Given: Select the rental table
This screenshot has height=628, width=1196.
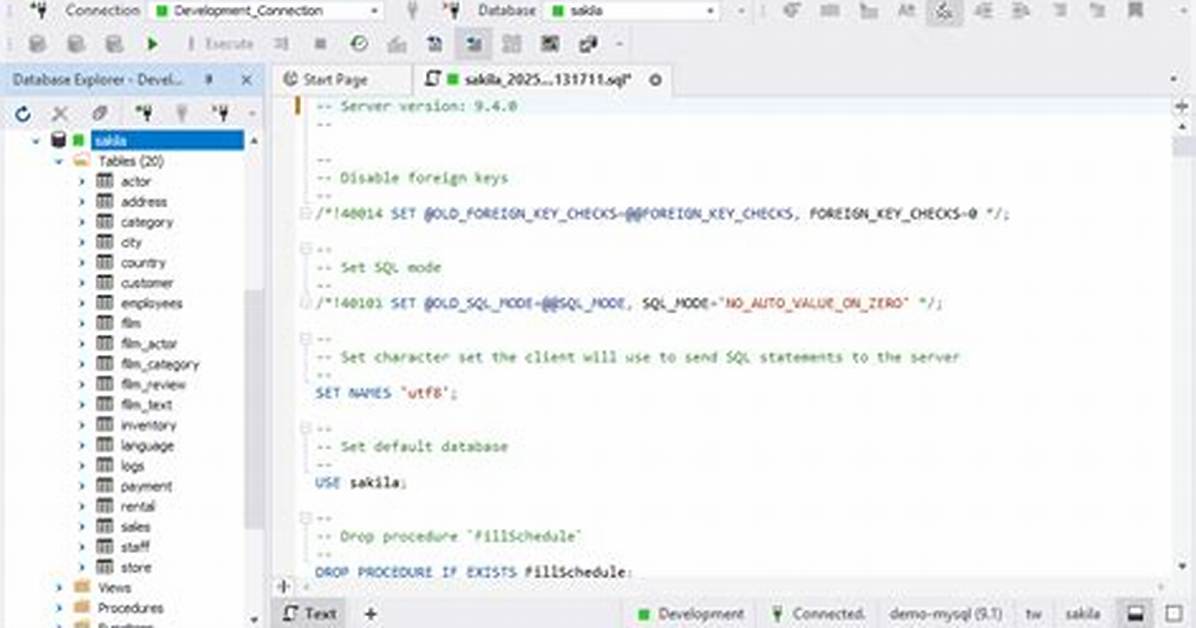Looking at the screenshot, I should (137, 507).
